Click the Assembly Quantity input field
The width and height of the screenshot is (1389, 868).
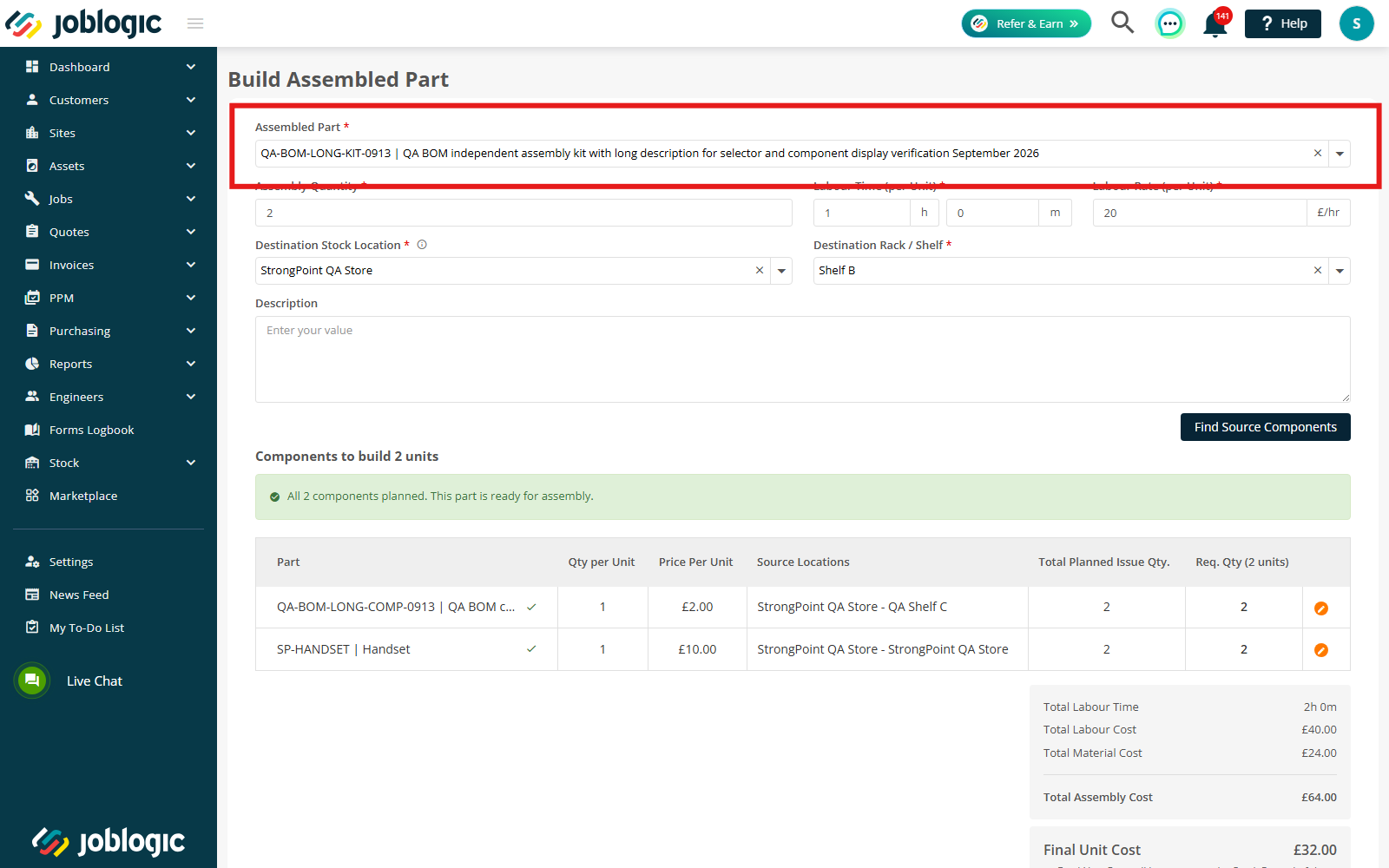coord(523,213)
